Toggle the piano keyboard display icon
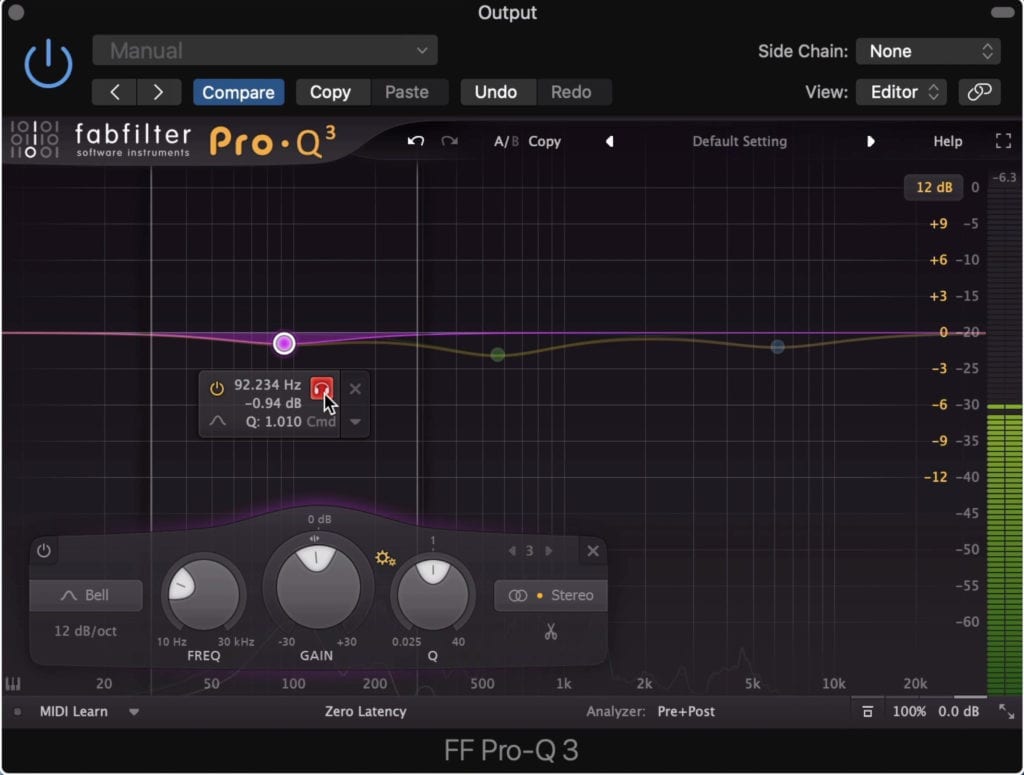Screen dimensions: 1024x775 (13, 684)
